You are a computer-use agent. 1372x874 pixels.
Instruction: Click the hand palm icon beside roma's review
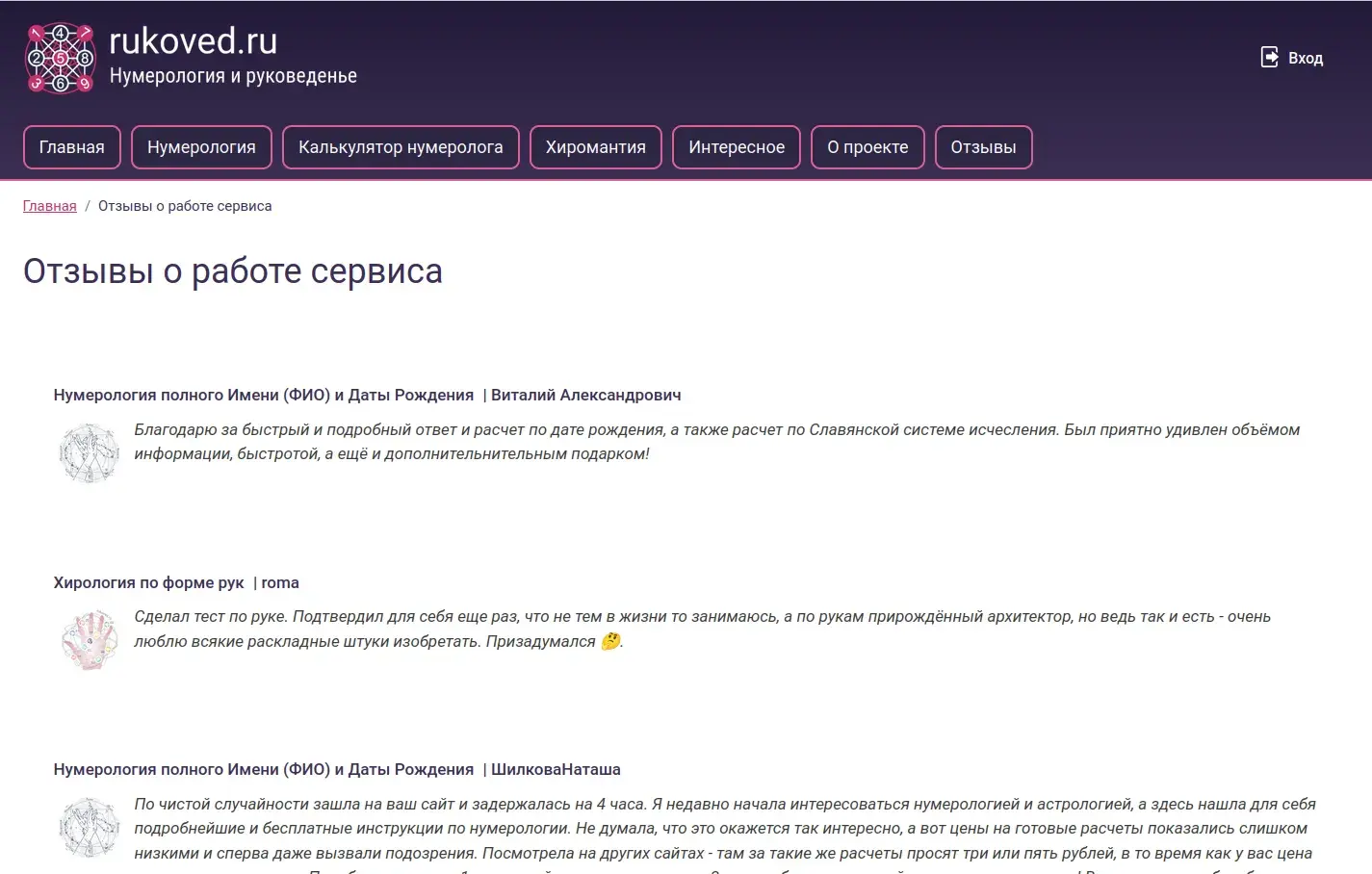(89, 640)
